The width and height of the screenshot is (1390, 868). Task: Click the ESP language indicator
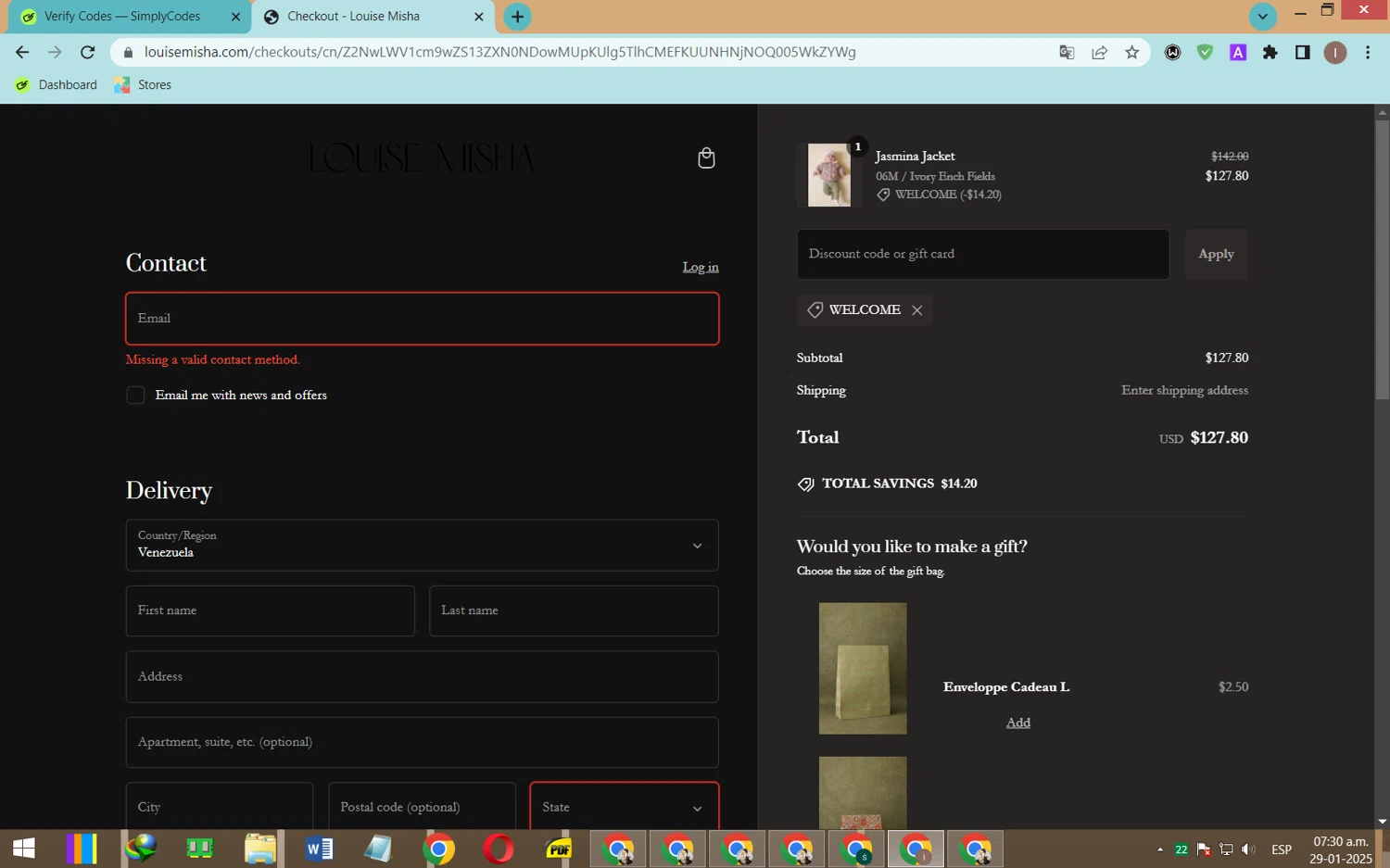click(x=1282, y=849)
